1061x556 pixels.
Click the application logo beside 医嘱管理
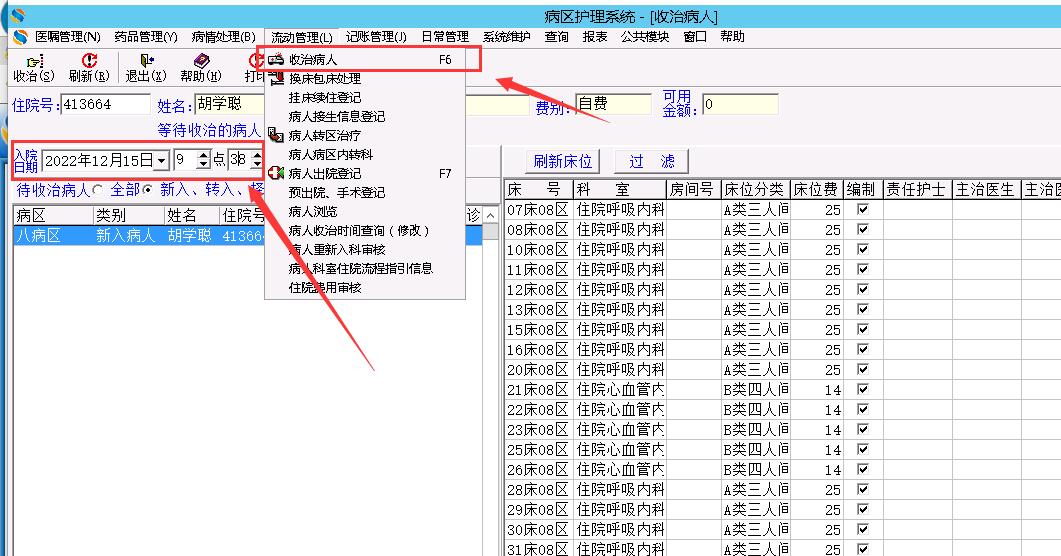pos(20,37)
